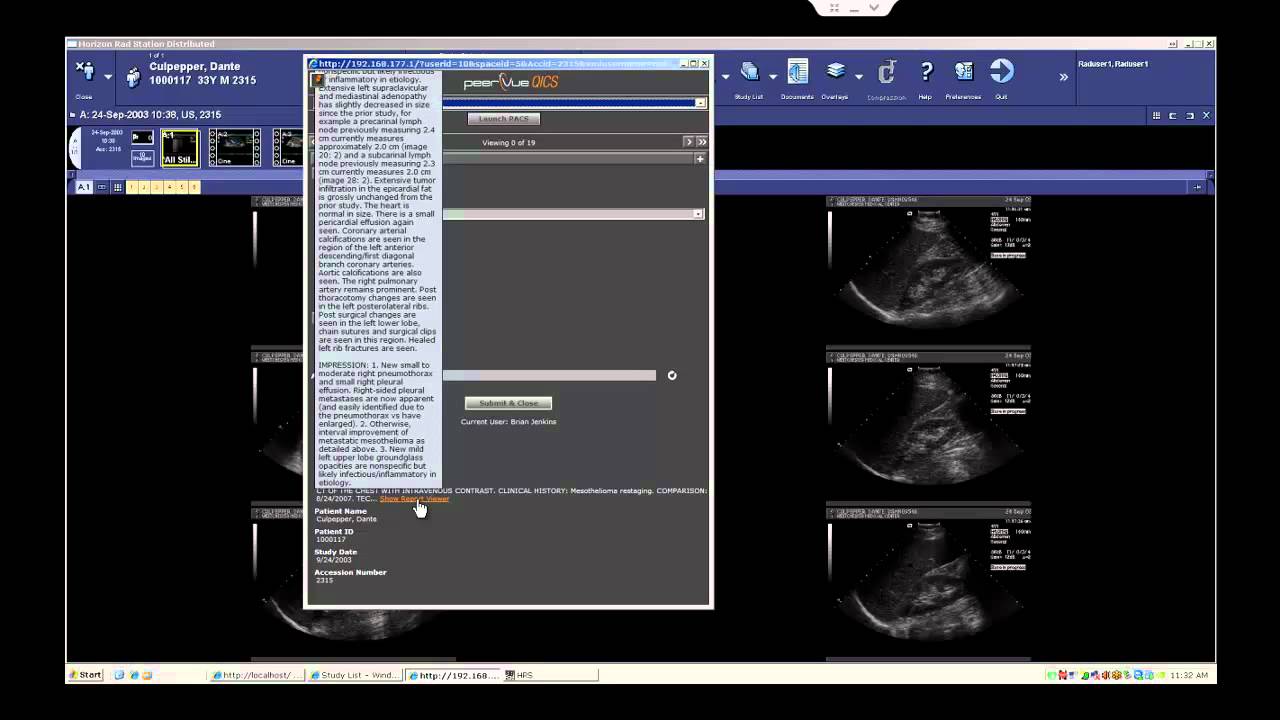The height and width of the screenshot is (720, 1280).
Task: Select the A.1 viewport tab
Action: coord(84,187)
